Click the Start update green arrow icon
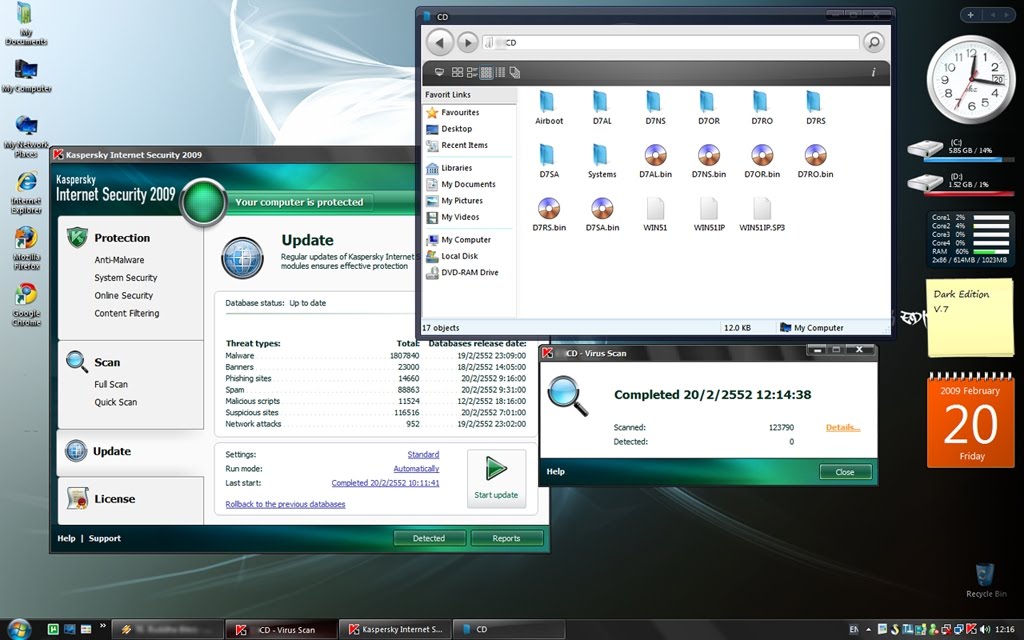 [496, 470]
